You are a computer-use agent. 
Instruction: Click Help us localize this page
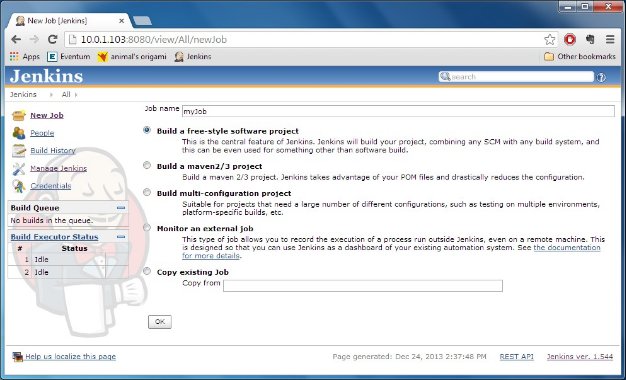(x=71, y=356)
